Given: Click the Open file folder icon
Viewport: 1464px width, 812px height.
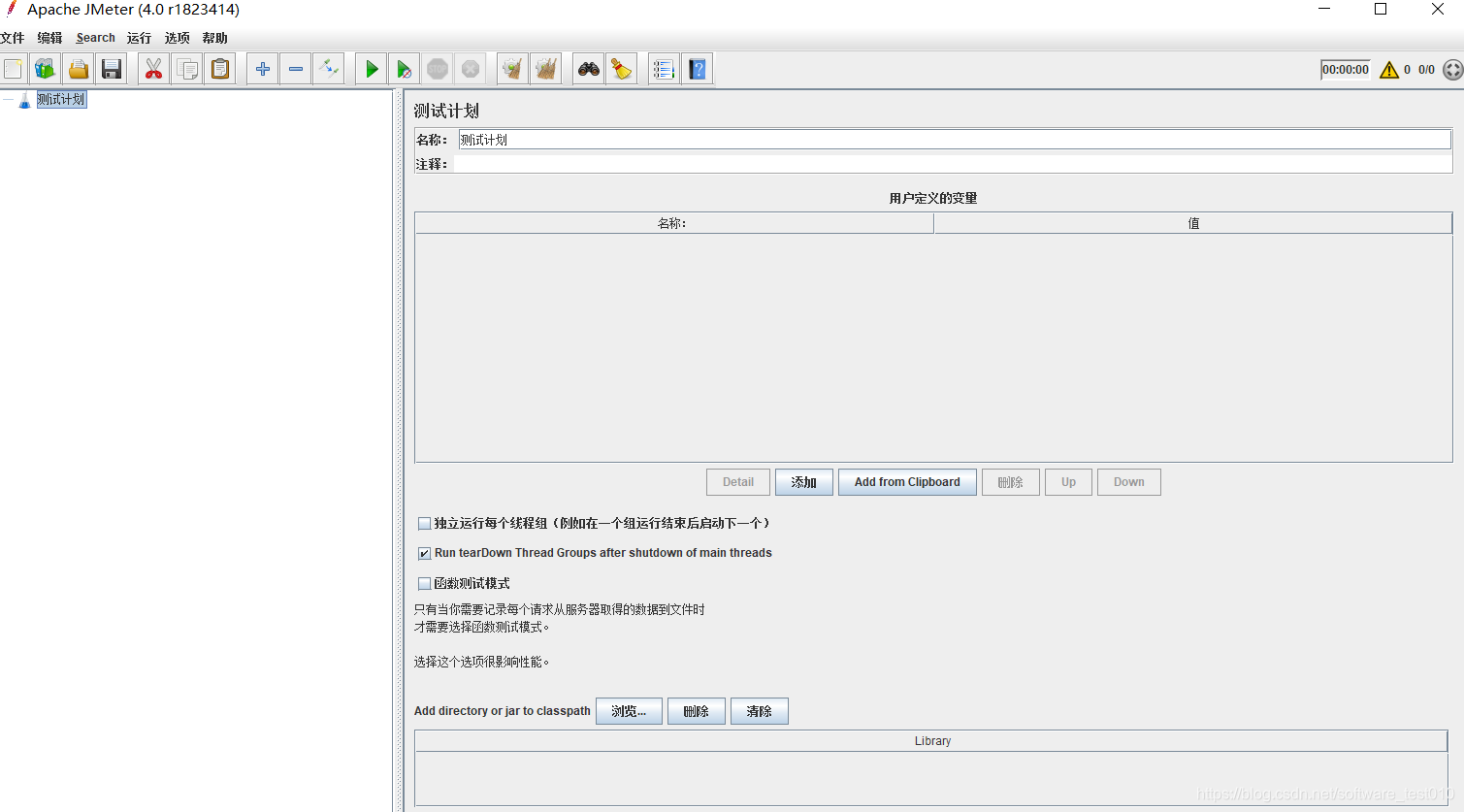Looking at the screenshot, I should pos(79,69).
